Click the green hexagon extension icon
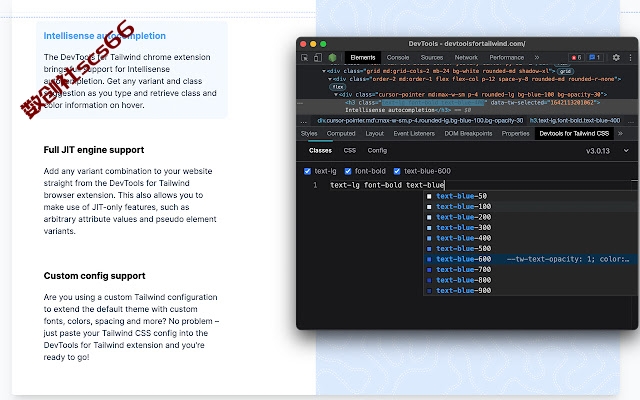Viewport: 640px width, 400px height. click(332, 58)
